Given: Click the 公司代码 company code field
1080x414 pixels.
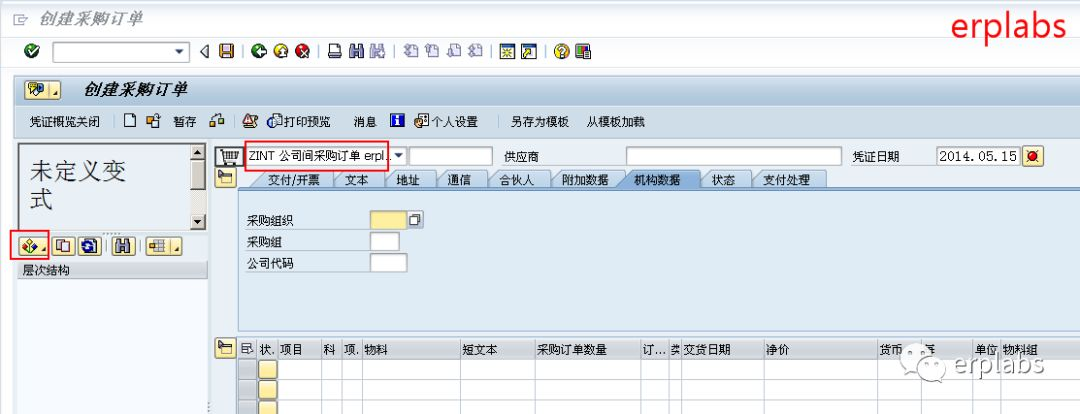Looking at the screenshot, I should [388, 263].
